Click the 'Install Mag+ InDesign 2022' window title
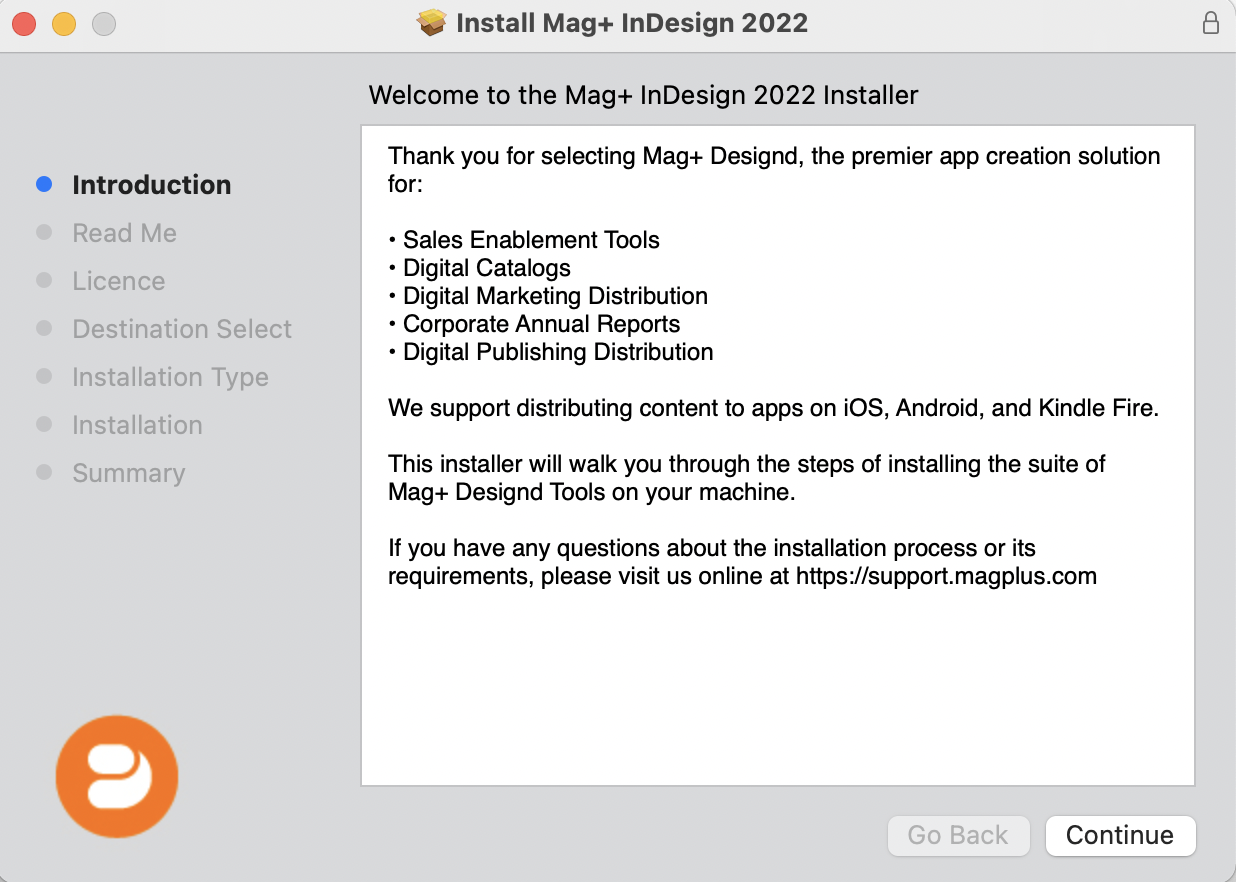The width and height of the screenshot is (1236, 882). [632, 23]
